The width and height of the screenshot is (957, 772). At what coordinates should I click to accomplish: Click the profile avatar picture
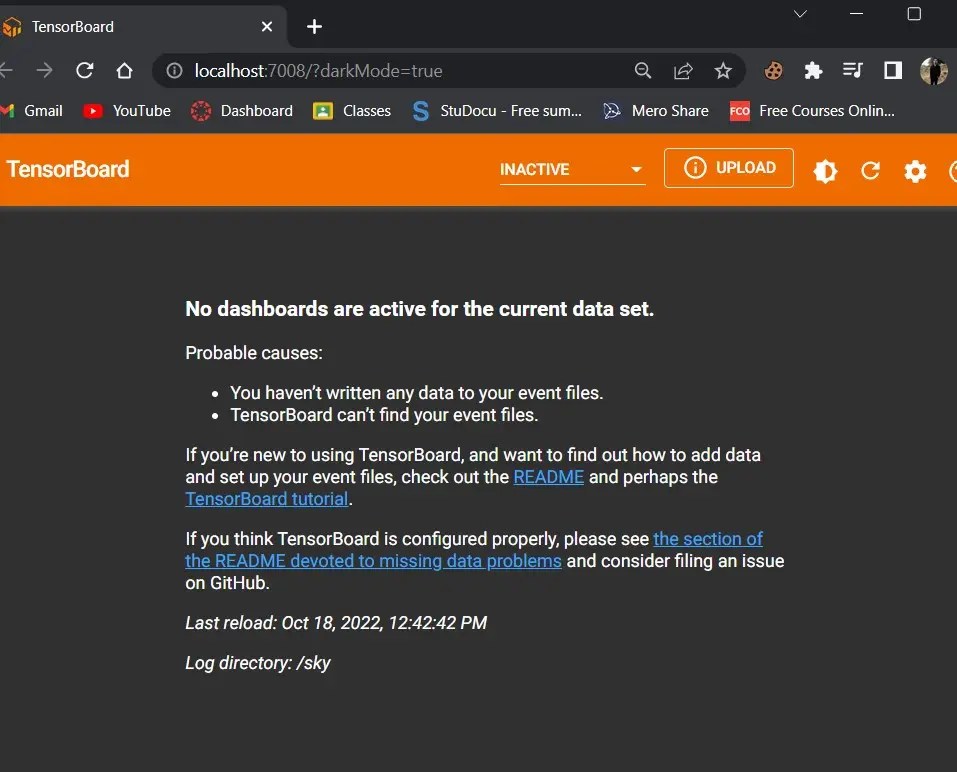tap(933, 70)
